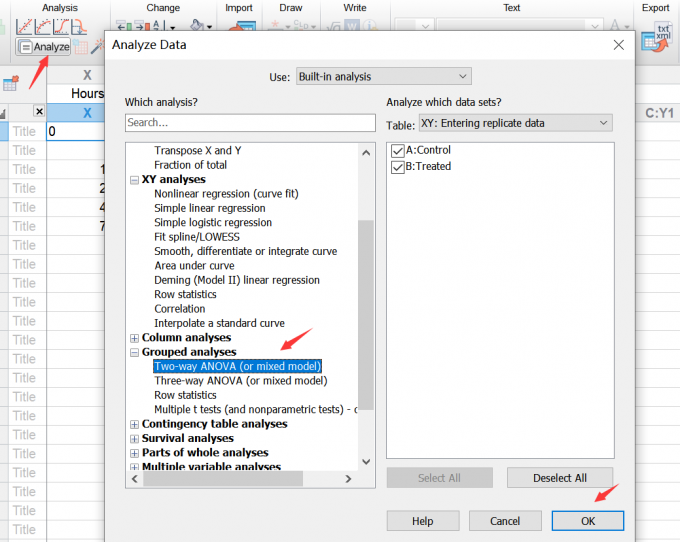Close the Analyze Data dialog
The width and height of the screenshot is (680, 542).
pyautogui.click(x=619, y=45)
